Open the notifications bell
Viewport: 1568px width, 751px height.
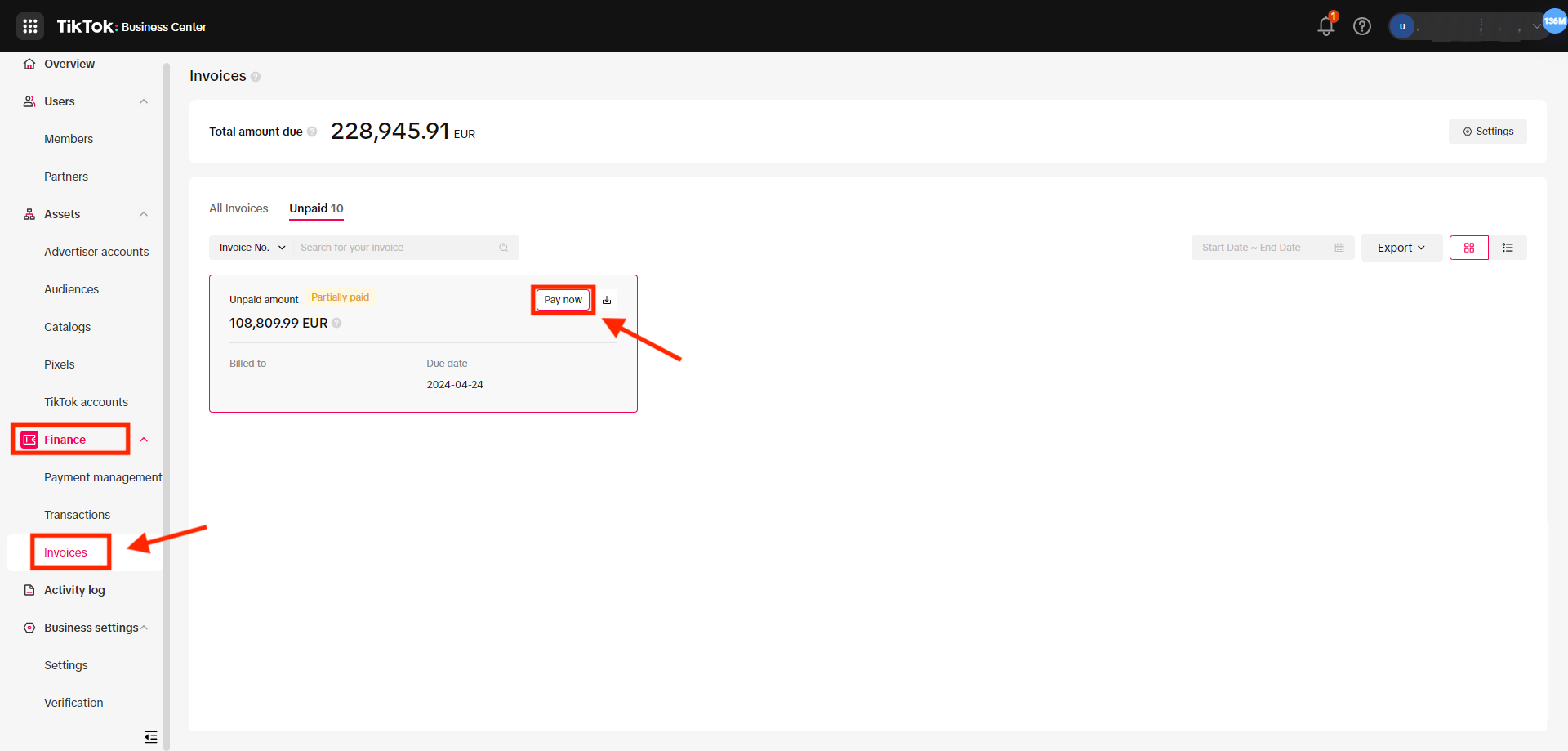pyautogui.click(x=1325, y=26)
